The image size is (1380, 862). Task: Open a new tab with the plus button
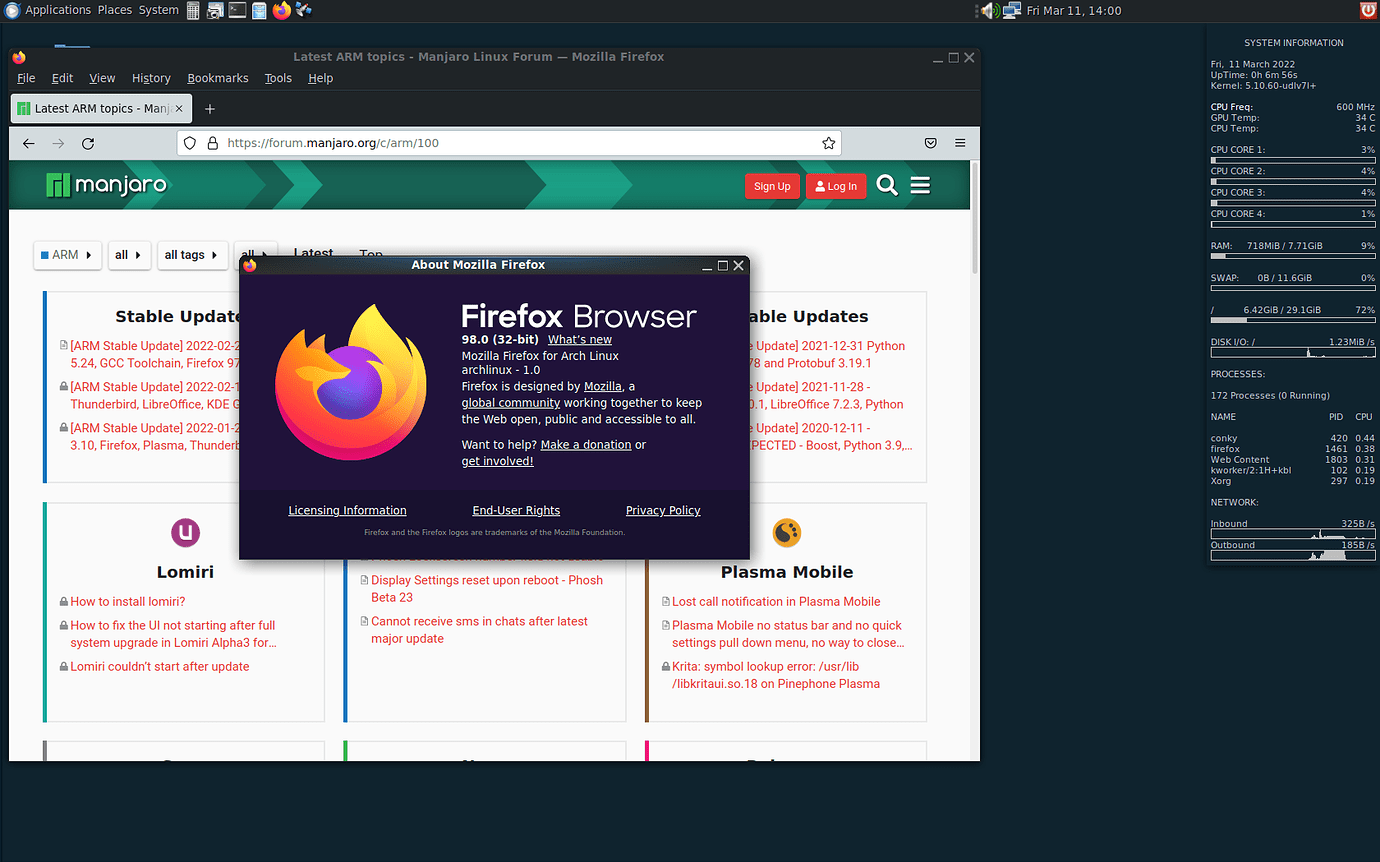pyautogui.click(x=210, y=108)
